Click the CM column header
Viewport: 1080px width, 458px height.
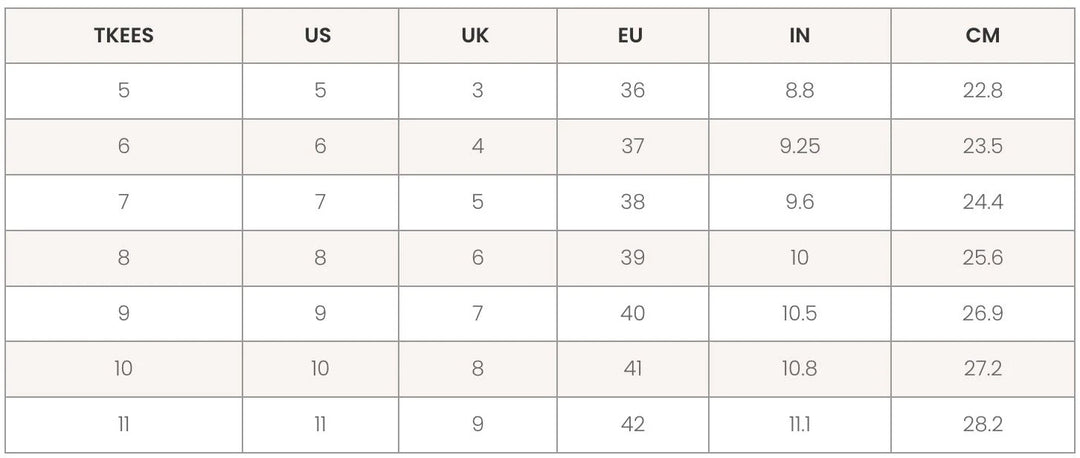tap(983, 36)
